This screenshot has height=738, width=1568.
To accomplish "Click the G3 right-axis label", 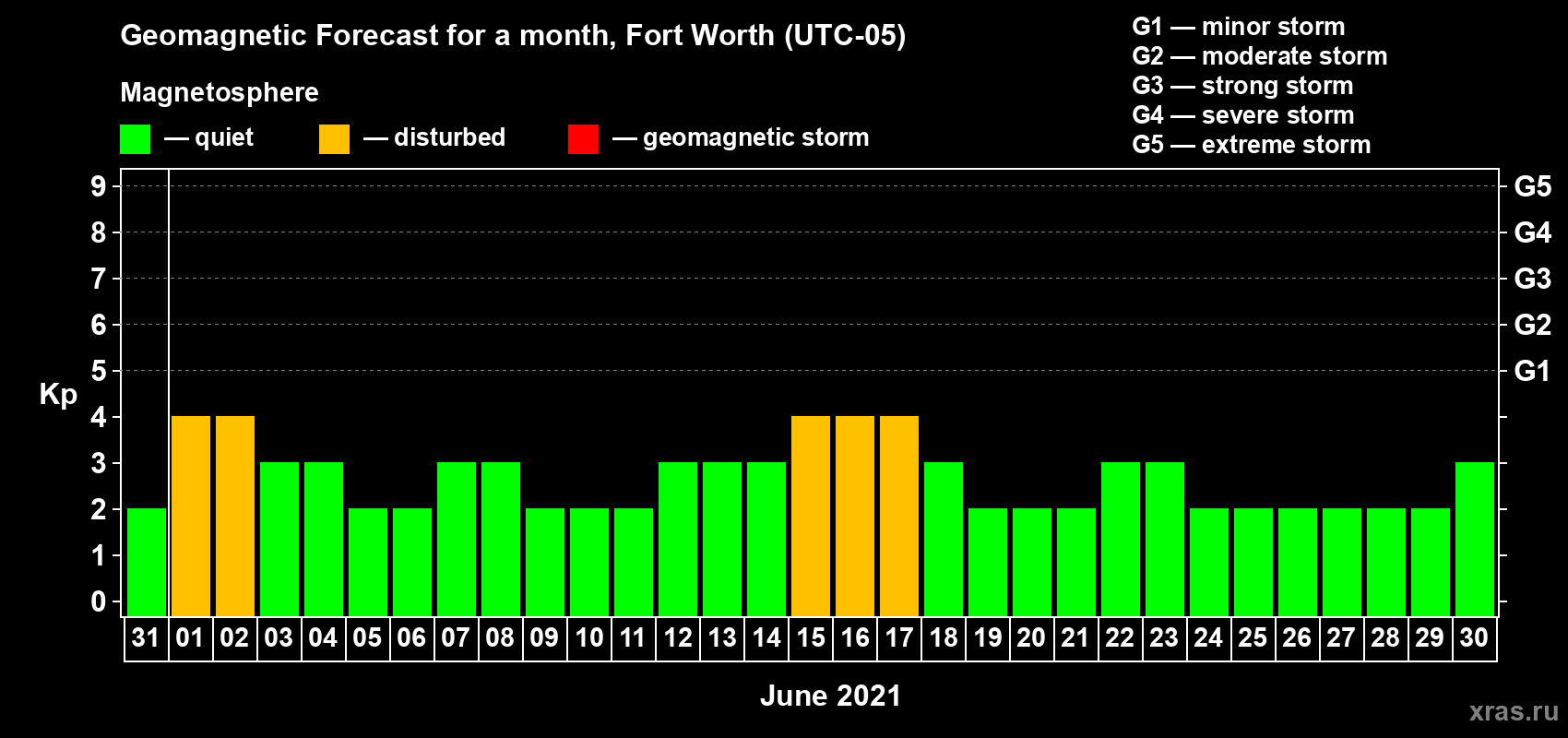I will [1533, 279].
